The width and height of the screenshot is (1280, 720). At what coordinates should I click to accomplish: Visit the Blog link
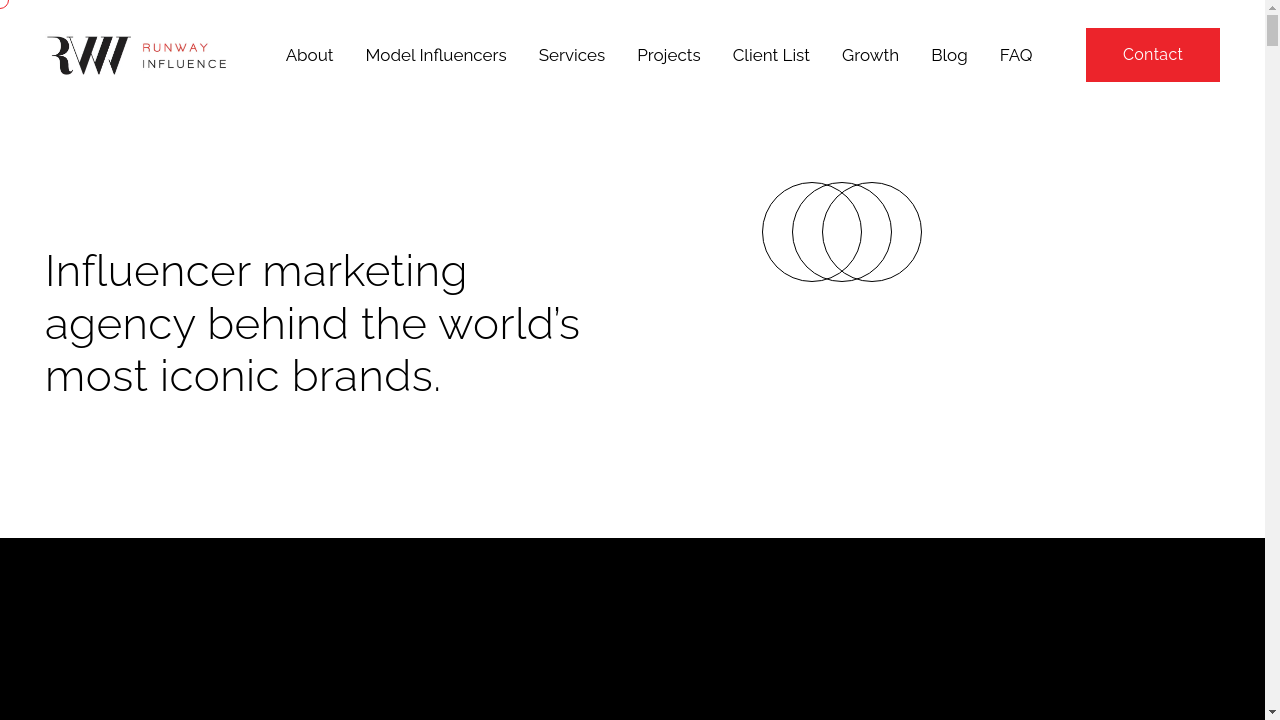tap(949, 55)
